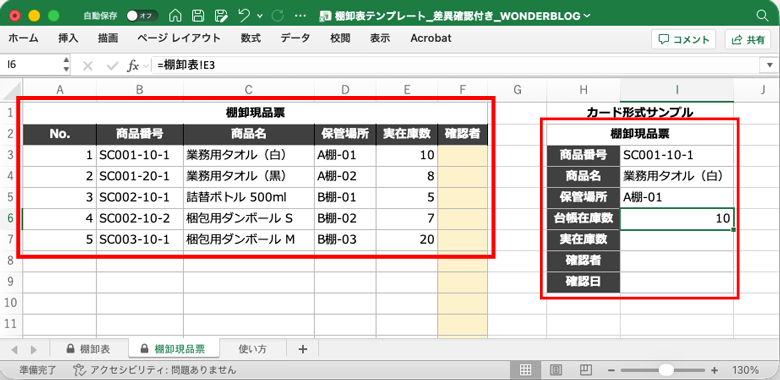Select the 確認者 header in the list table

463,134
